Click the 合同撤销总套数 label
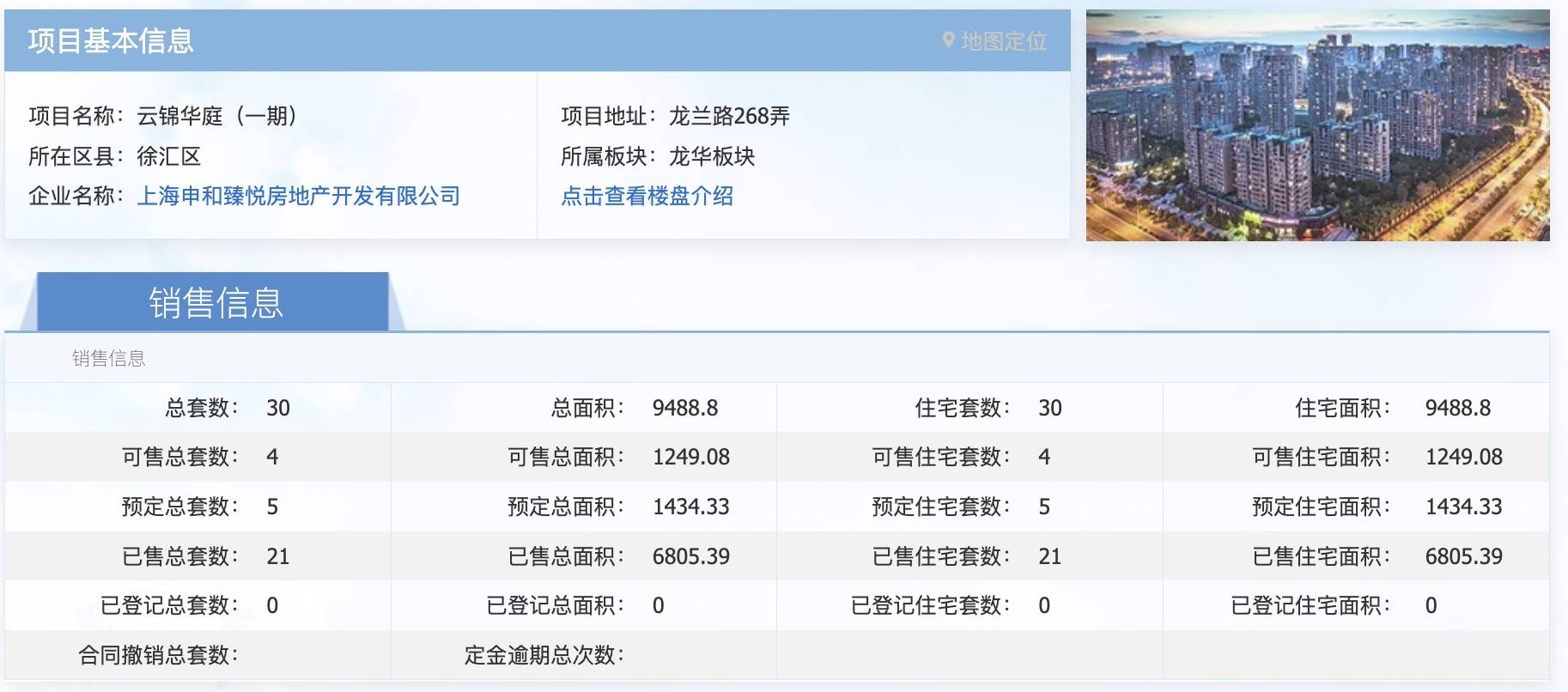The image size is (1568, 692). [x=159, y=655]
